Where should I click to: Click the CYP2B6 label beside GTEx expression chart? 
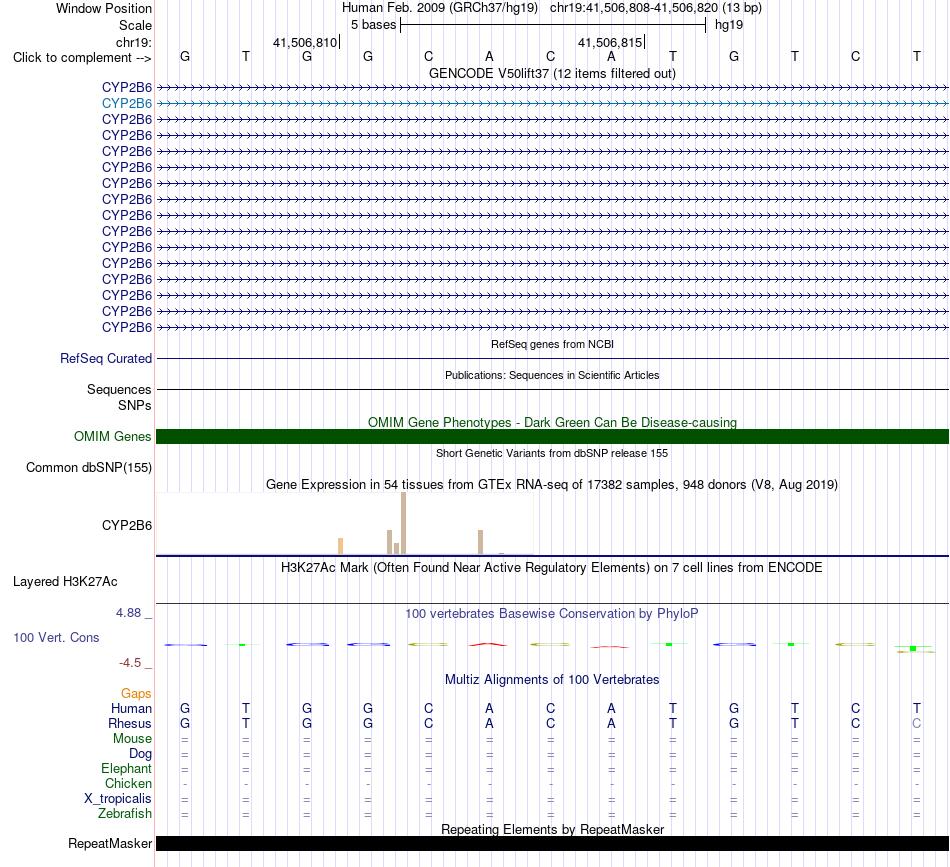click(x=127, y=525)
